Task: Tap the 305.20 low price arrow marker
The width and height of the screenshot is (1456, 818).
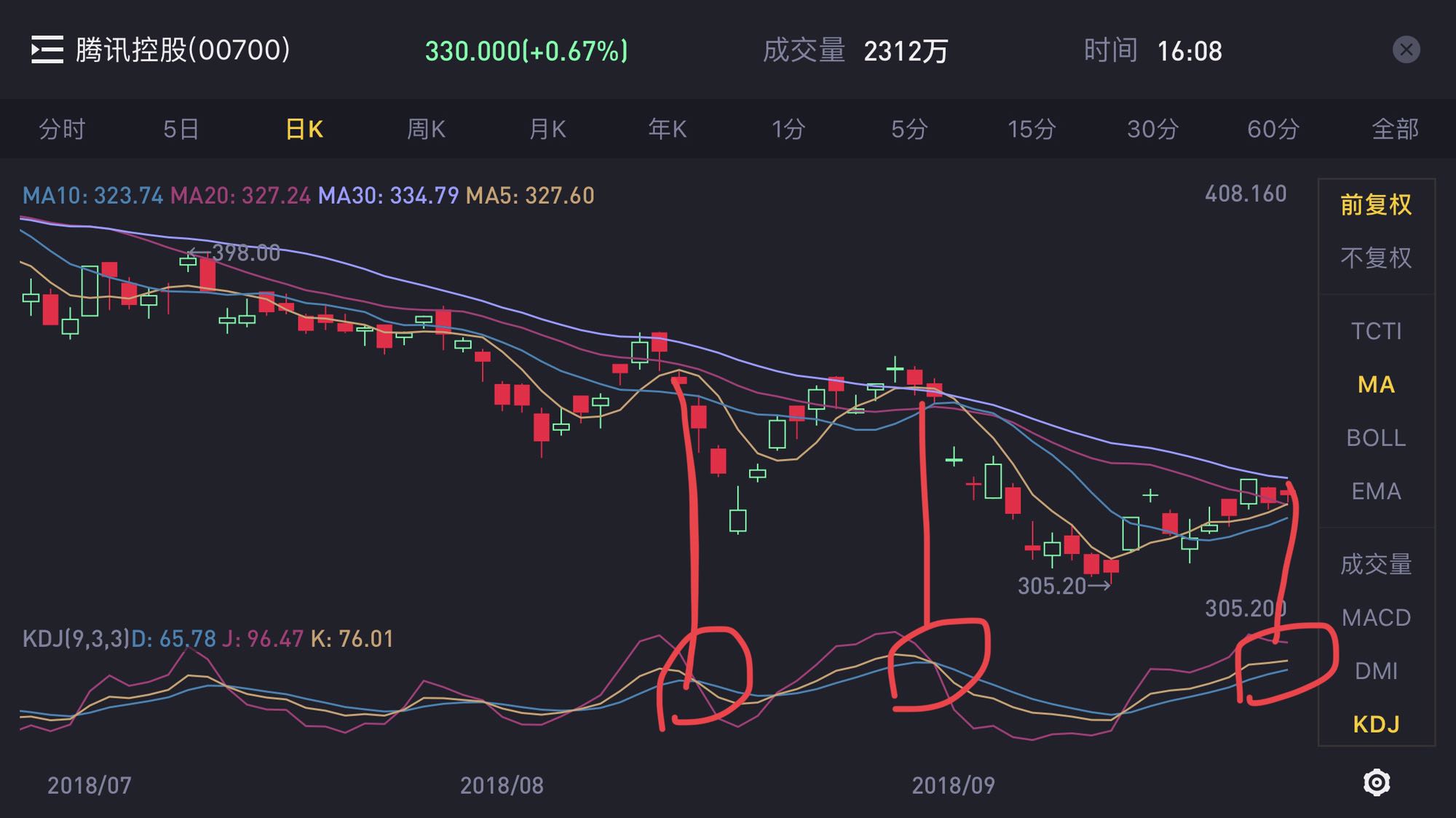Action: (1064, 586)
